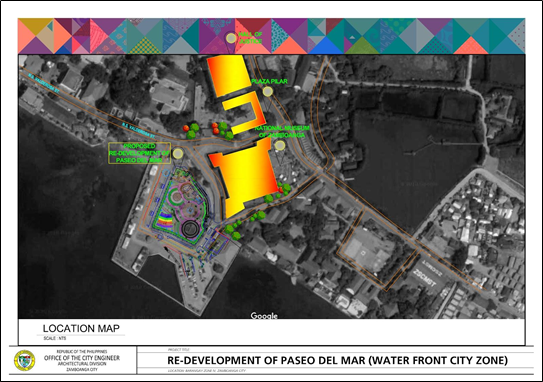Click the Plaza Pilar location pin
The image size is (543, 382).
coord(267,91)
